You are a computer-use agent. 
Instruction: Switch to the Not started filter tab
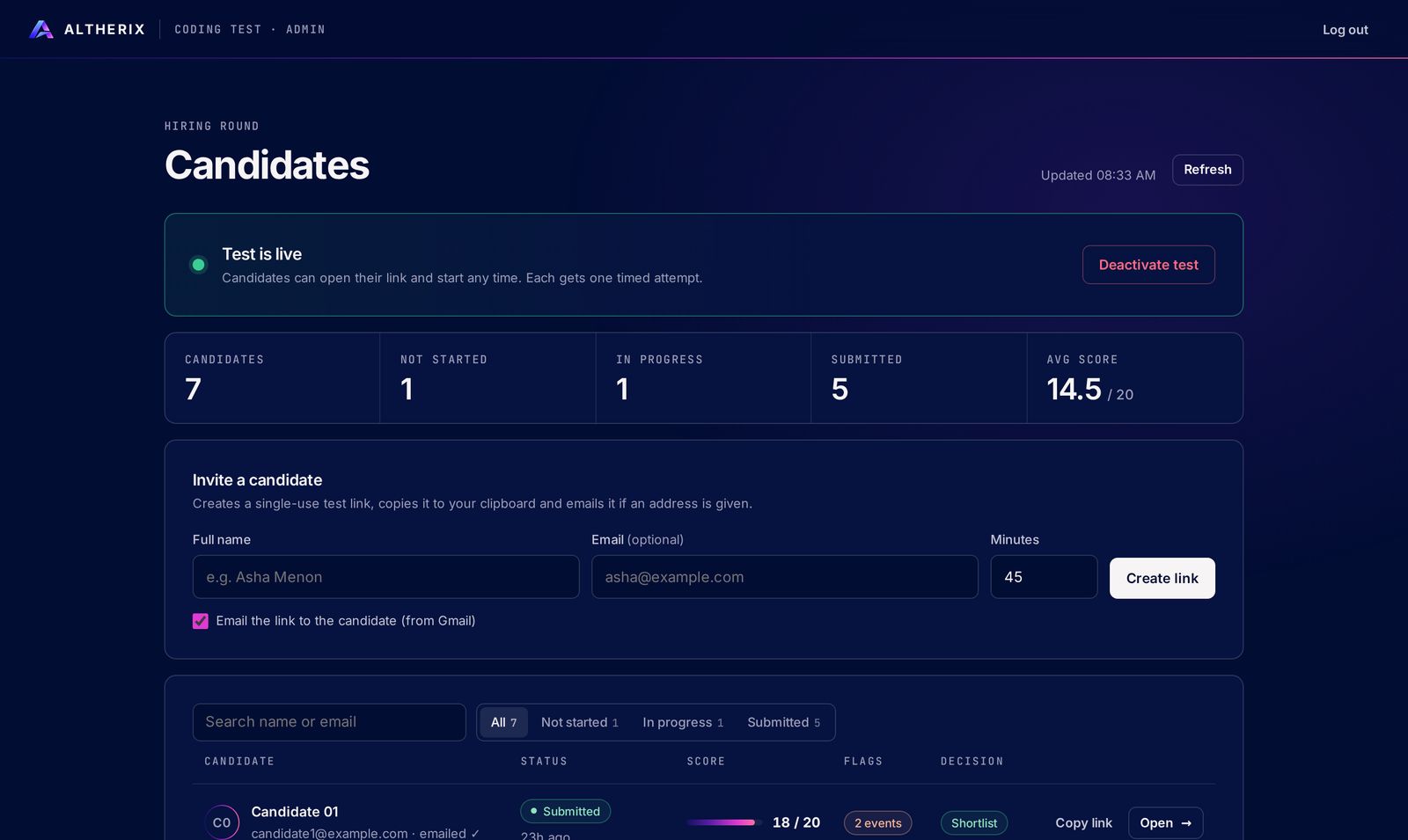click(579, 722)
